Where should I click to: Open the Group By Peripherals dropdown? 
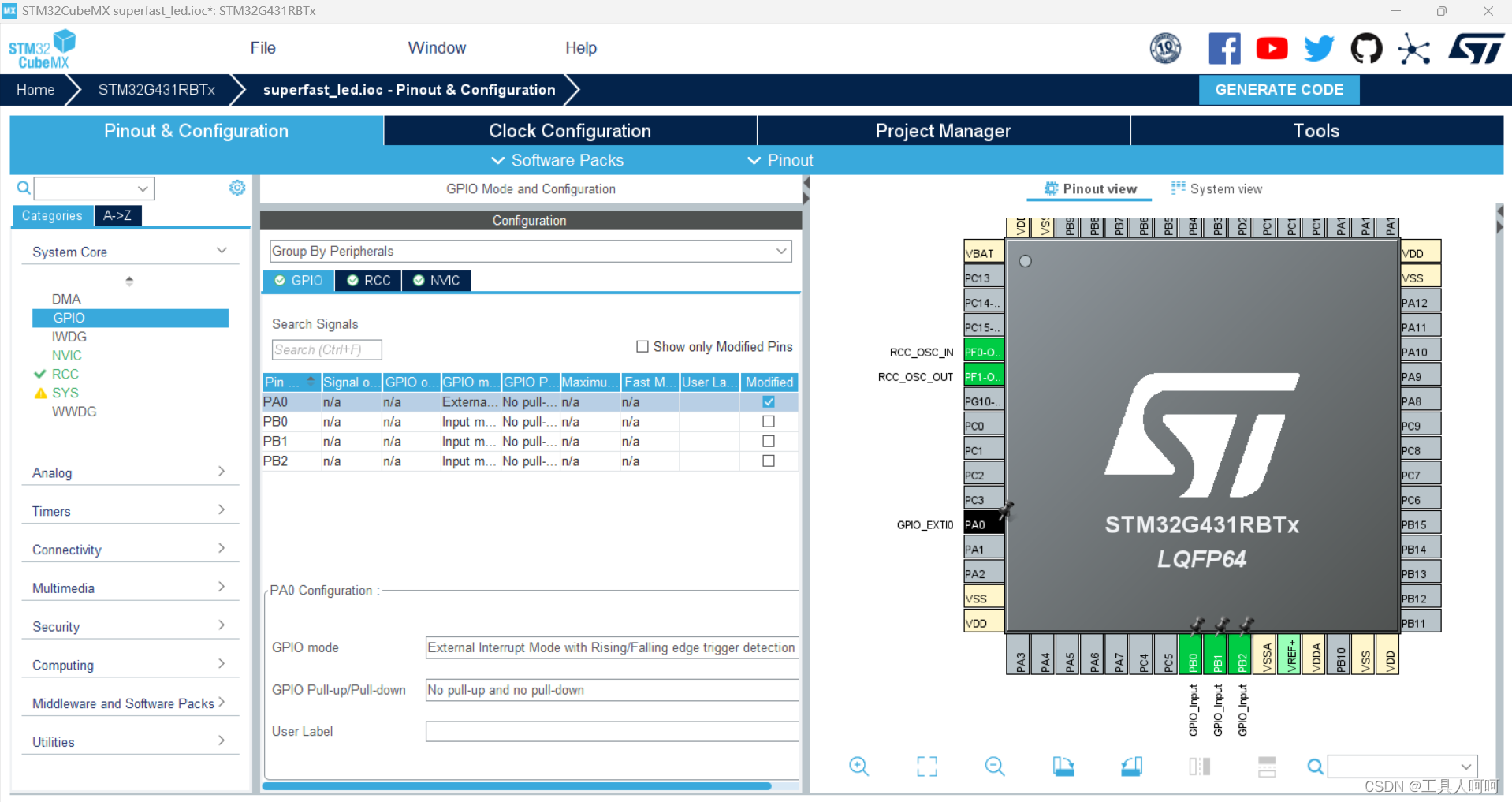531,251
